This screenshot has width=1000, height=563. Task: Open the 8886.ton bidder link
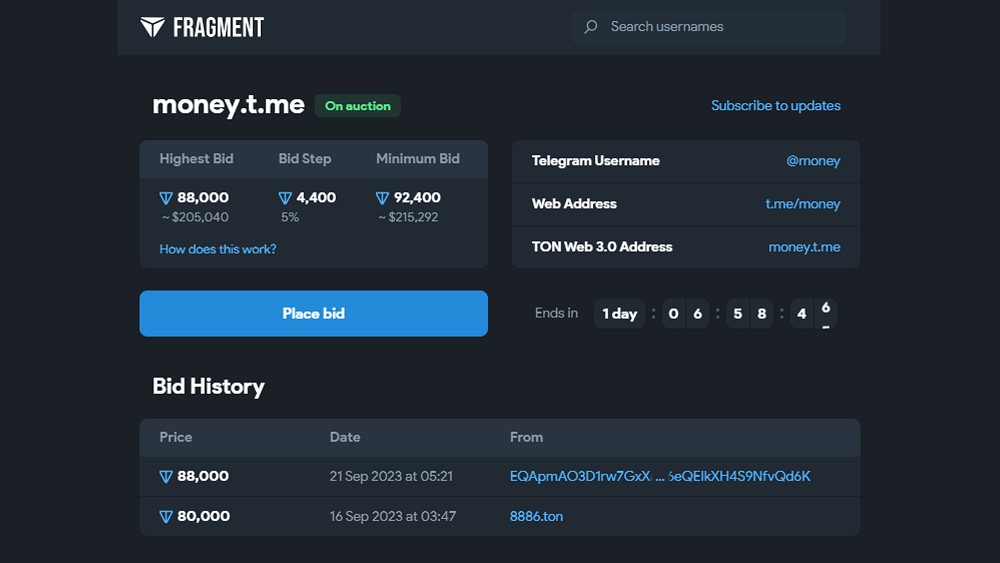[536, 516]
